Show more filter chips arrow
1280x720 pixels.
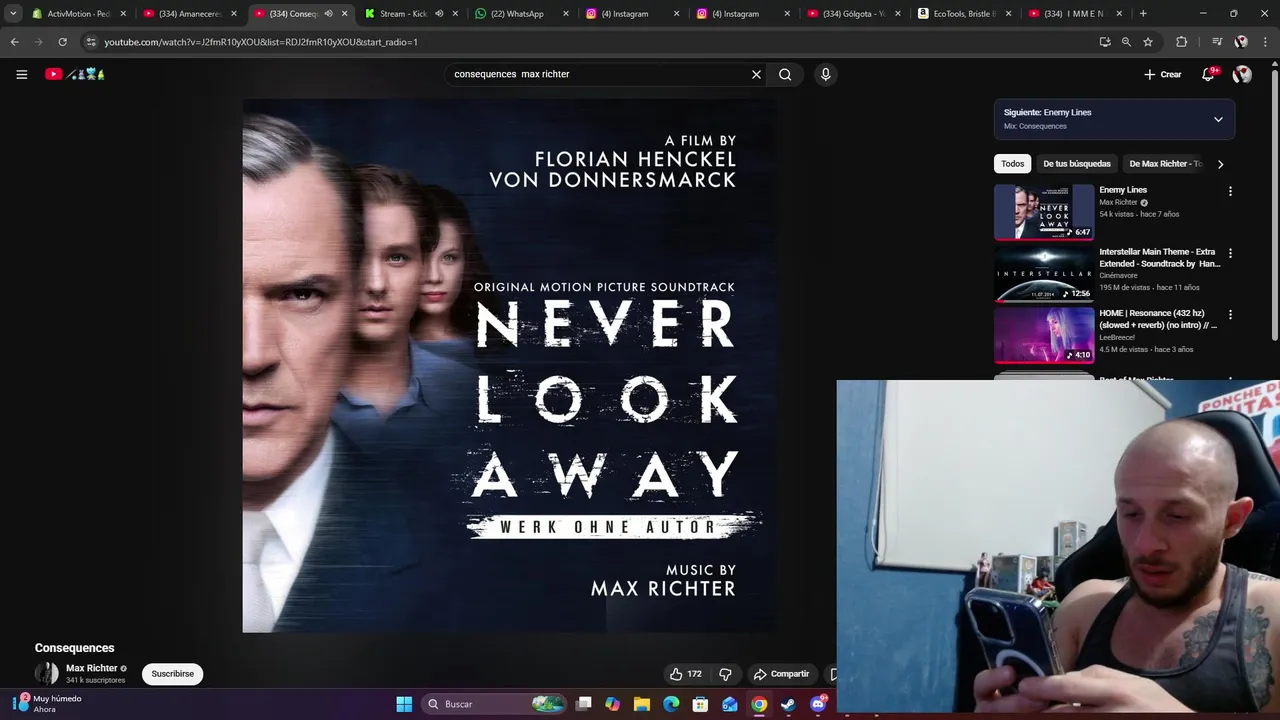1220,164
